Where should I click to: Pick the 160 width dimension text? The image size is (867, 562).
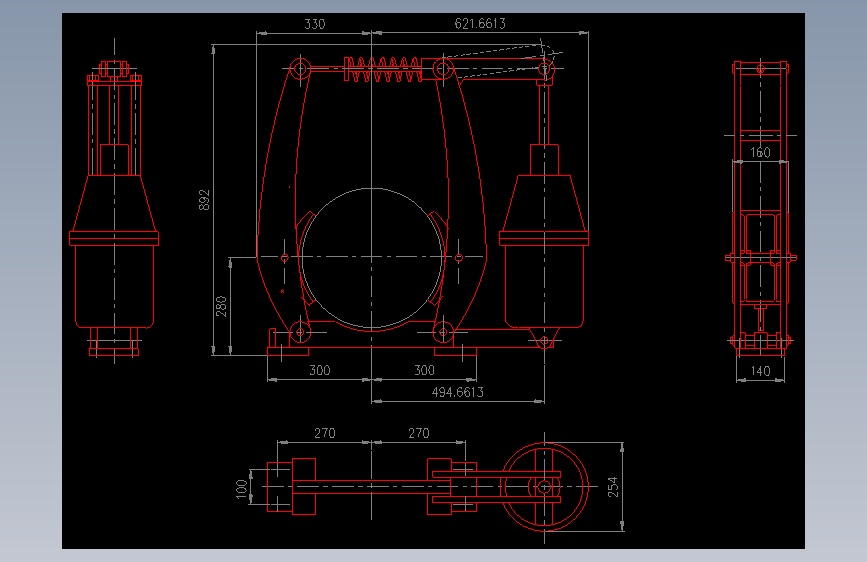coord(760,153)
